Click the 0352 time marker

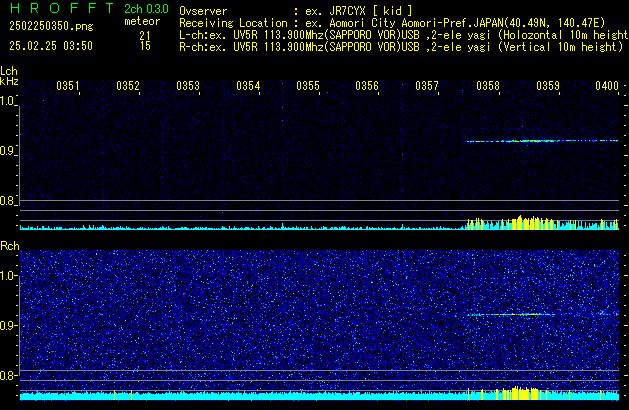pyautogui.click(x=128, y=86)
